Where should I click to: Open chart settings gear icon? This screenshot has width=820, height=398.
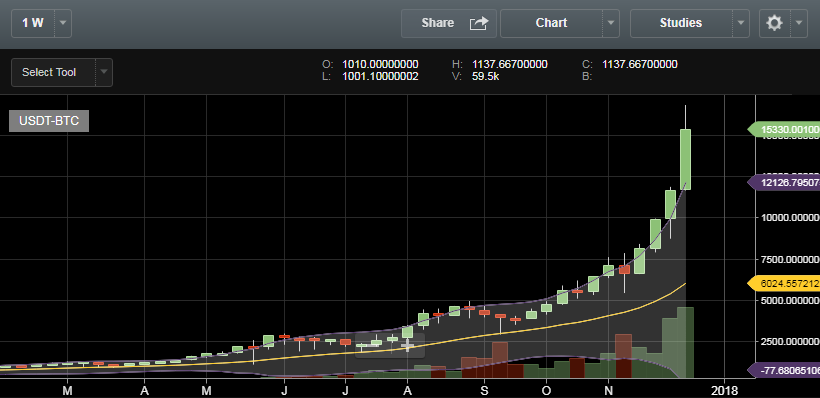pyautogui.click(x=774, y=23)
